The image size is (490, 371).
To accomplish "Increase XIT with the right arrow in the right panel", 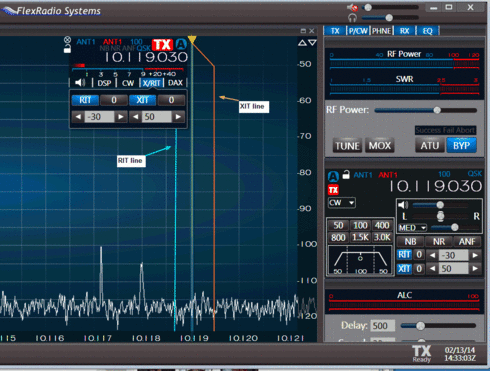I will (x=475, y=268).
